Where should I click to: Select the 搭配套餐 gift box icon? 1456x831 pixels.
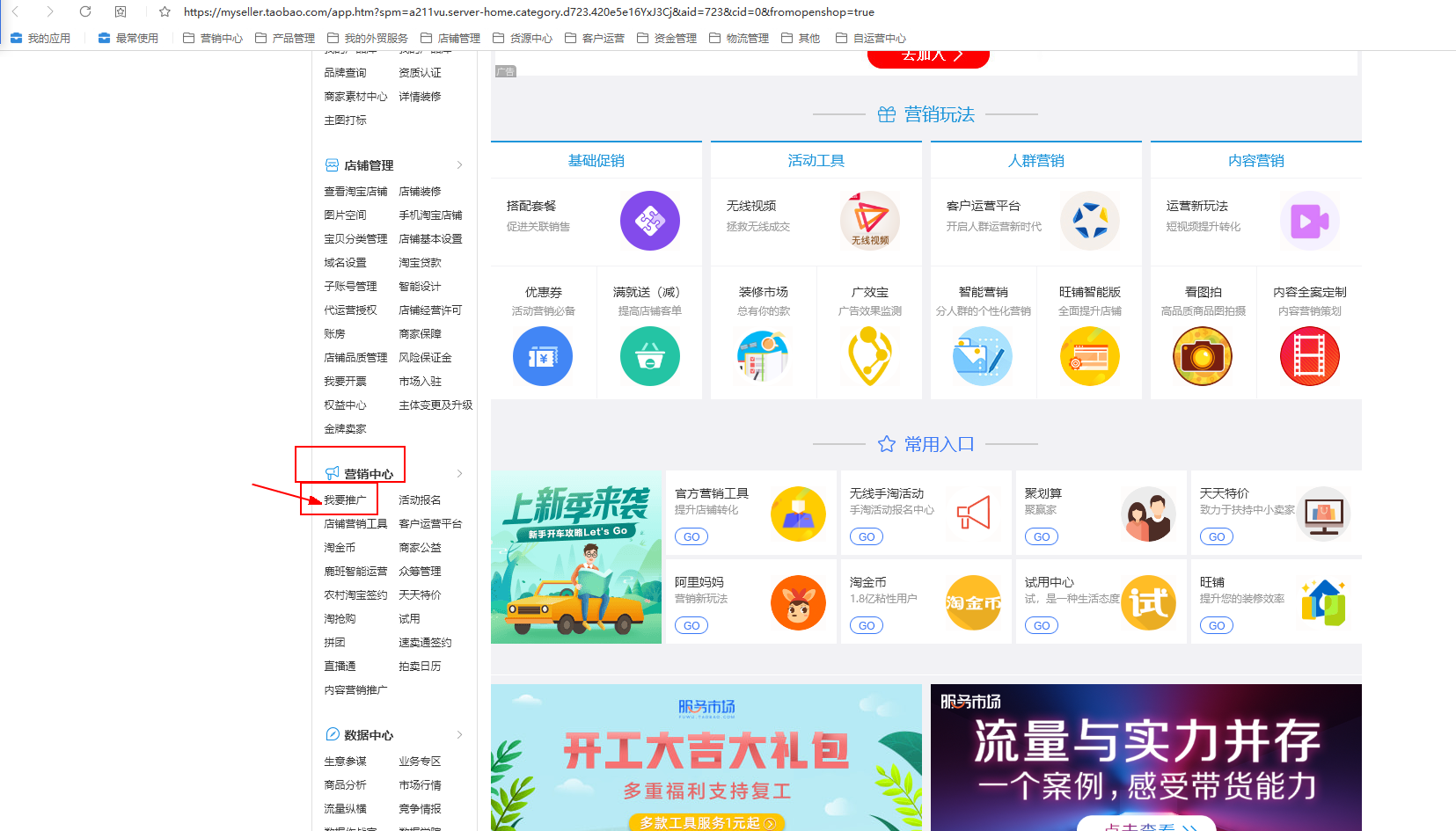point(649,221)
